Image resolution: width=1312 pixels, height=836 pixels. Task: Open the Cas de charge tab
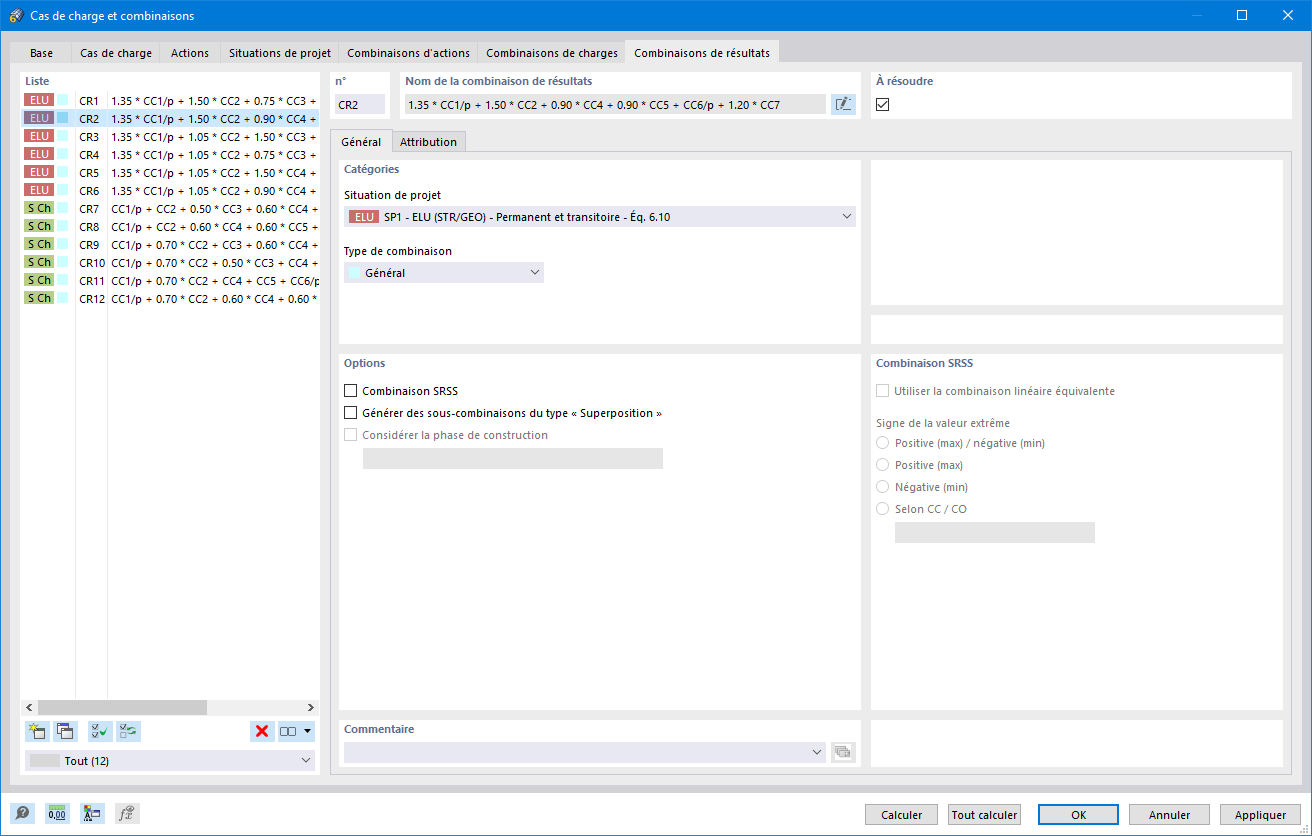pyautogui.click(x=115, y=53)
